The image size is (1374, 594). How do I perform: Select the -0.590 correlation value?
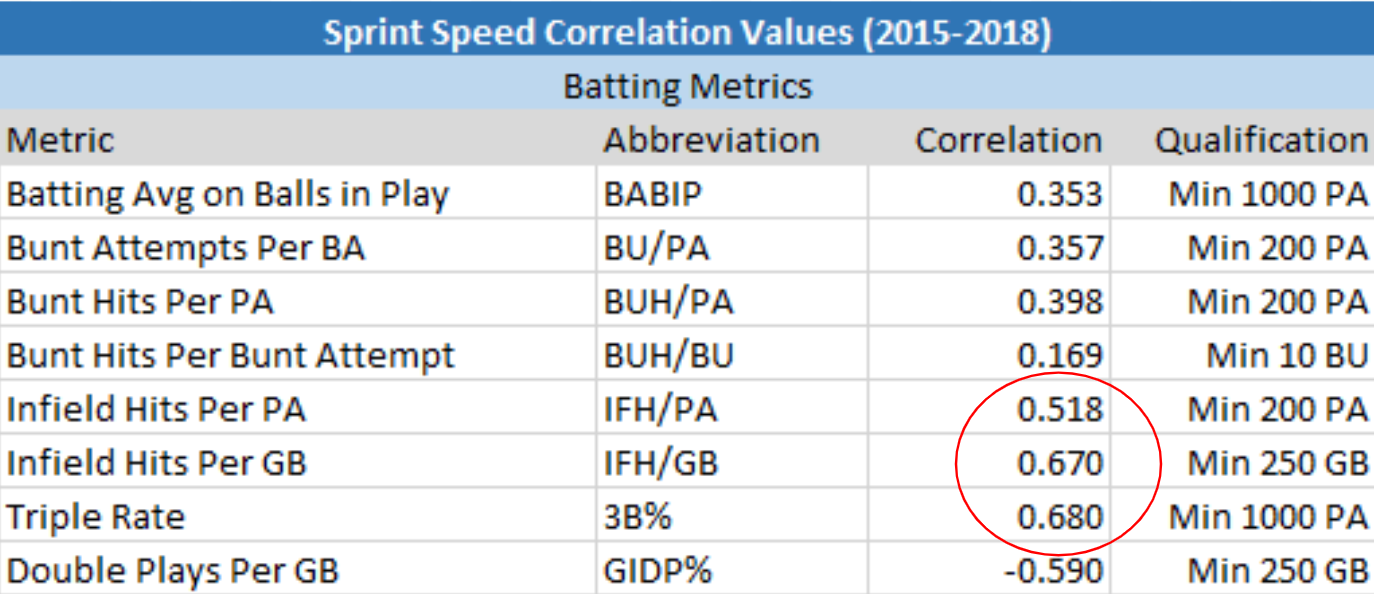point(1054,572)
